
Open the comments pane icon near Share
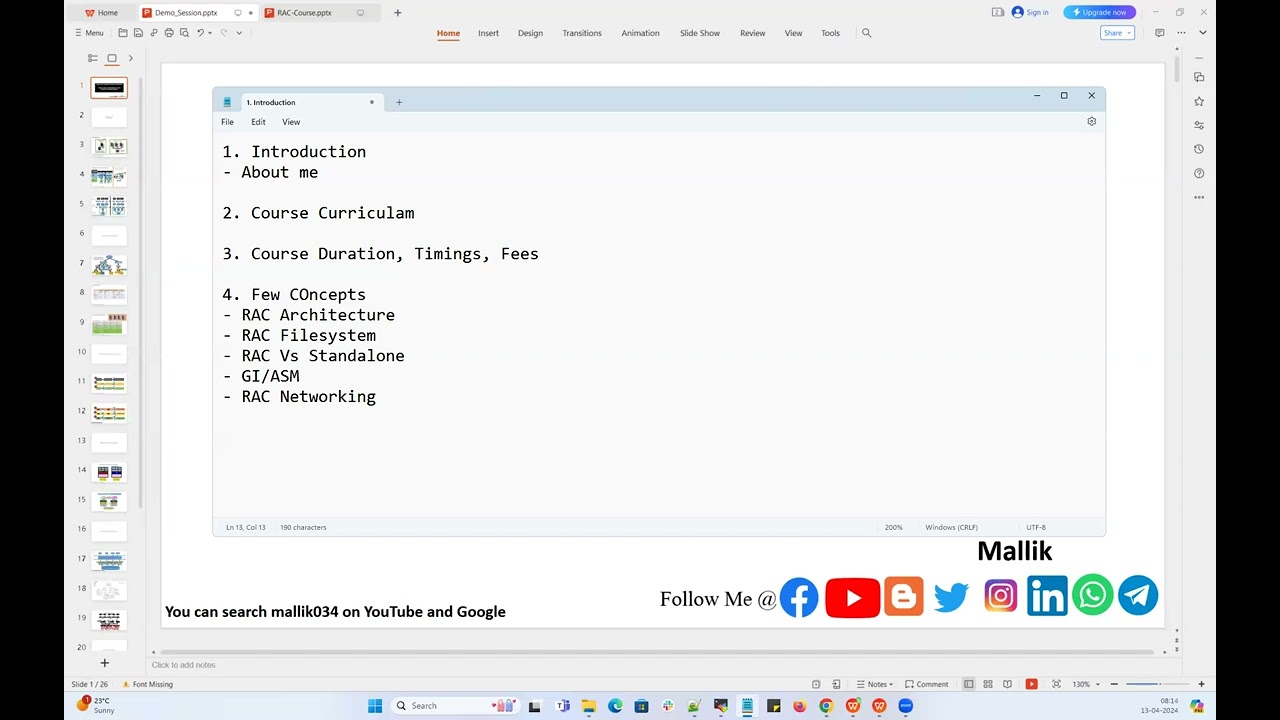[x=1160, y=33]
